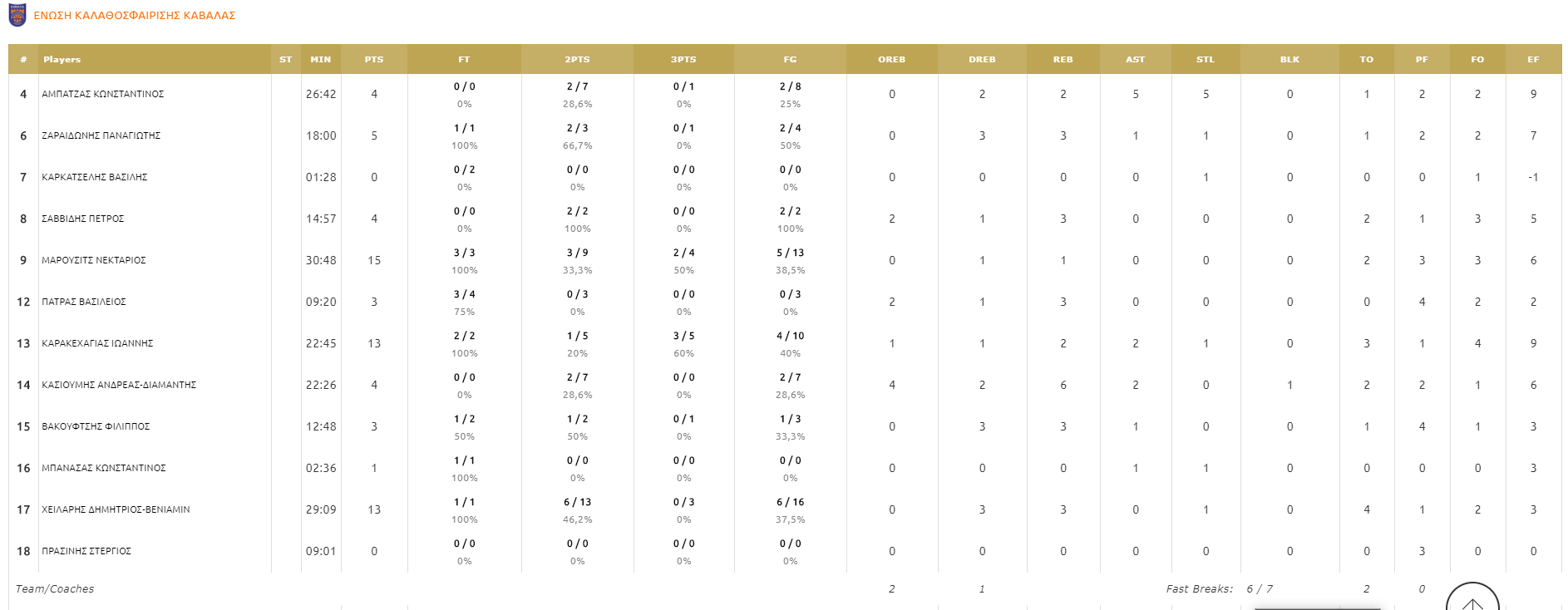Select player ΜΑΡΟΥΣΙΤΣ ΝΕΚΤΑΡΙΟΣ
The width and height of the screenshot is (1568, 610).
tap(94, 261)
